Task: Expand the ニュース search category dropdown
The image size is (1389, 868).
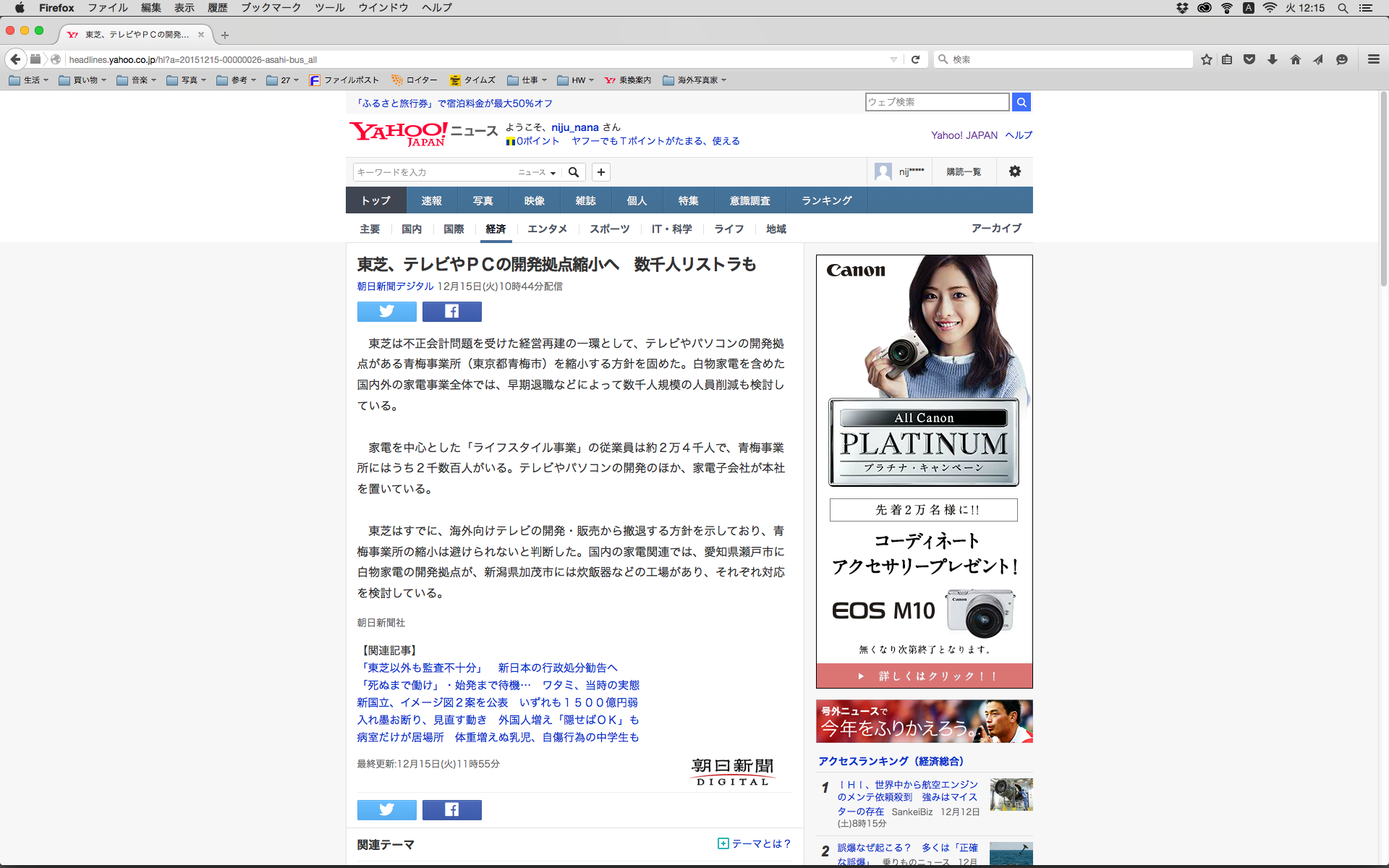Action: 537,172
